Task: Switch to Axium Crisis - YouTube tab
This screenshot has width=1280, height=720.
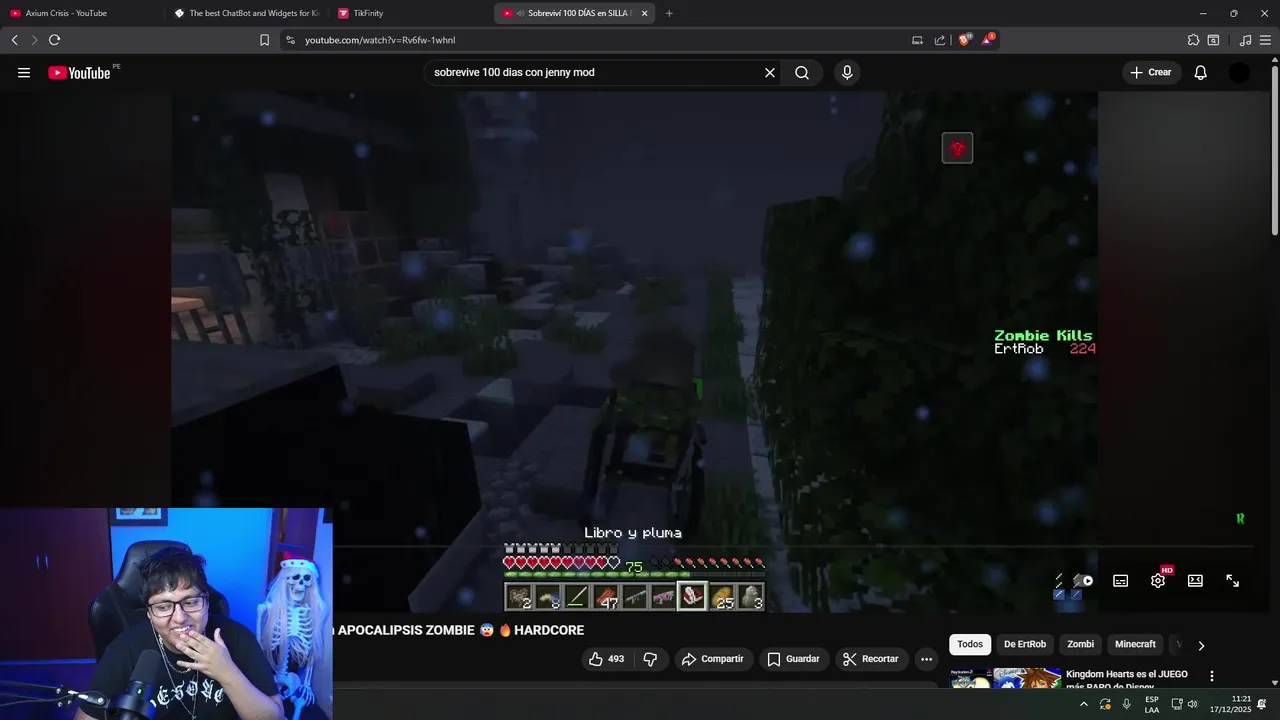Action: coord(80,13)
